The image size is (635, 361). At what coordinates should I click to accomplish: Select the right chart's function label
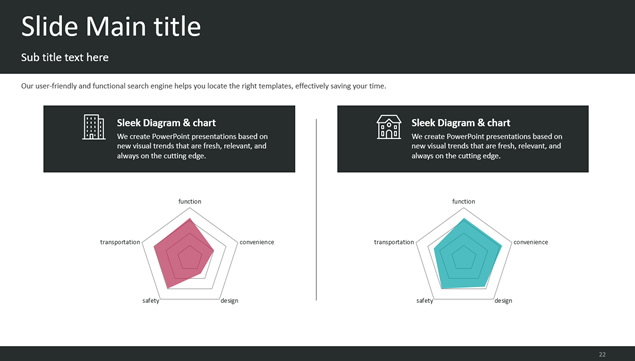coord(464,201)
